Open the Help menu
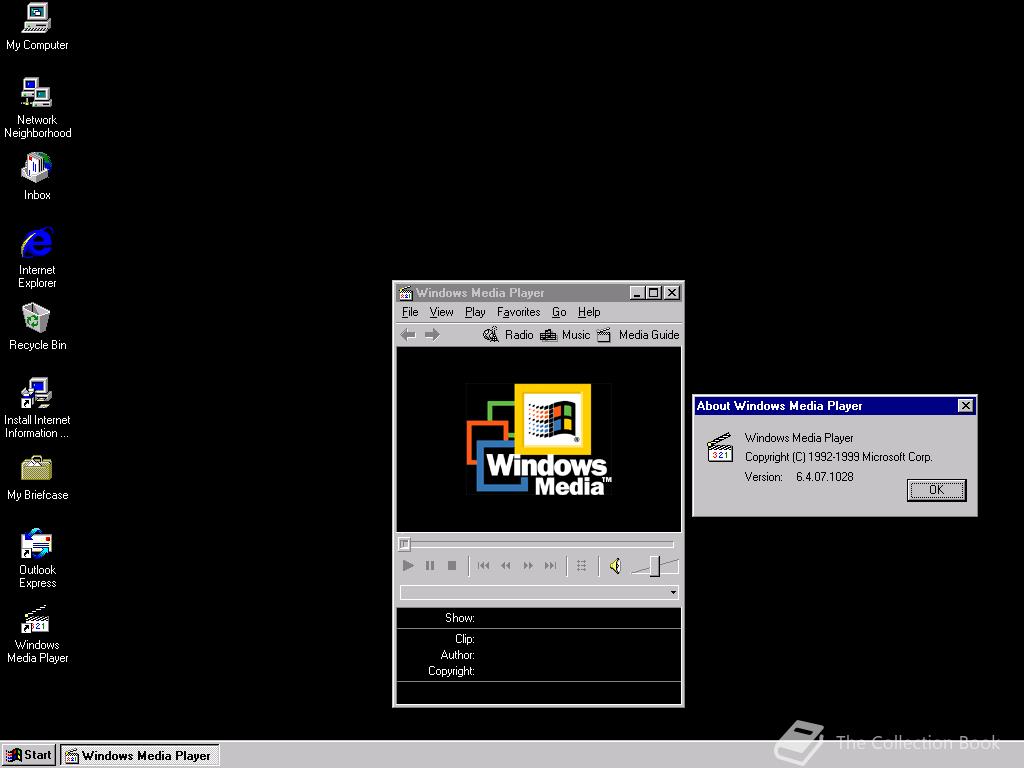Screen dimensions: 1024x768 coord(589,312)
